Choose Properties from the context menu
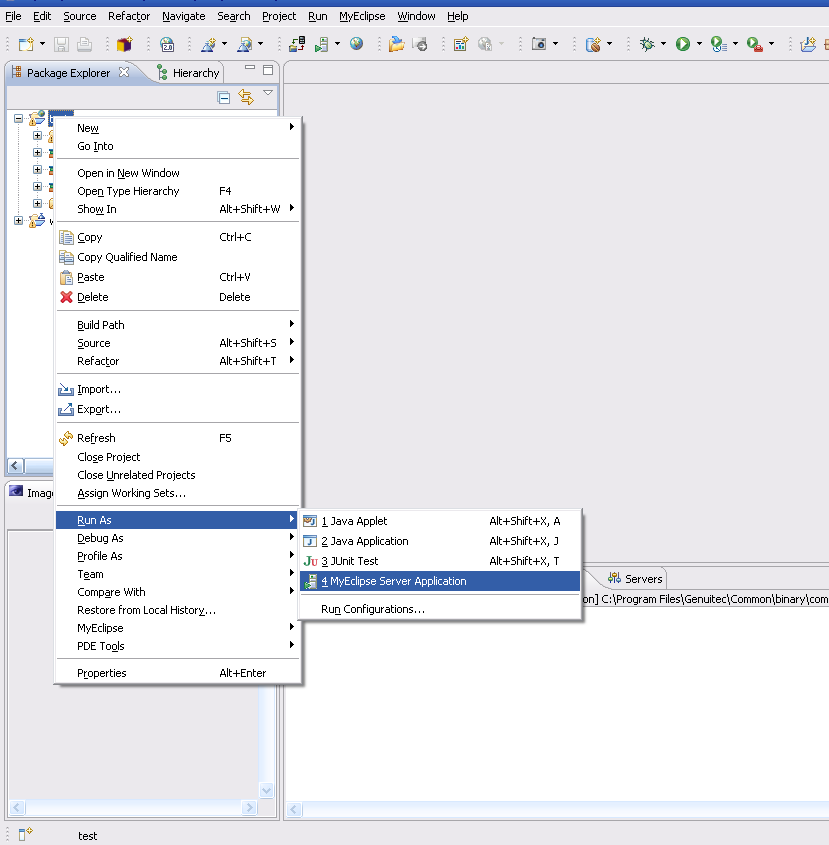Image resolution: width=829 pixels, height=845 pixels. [178, 673]
